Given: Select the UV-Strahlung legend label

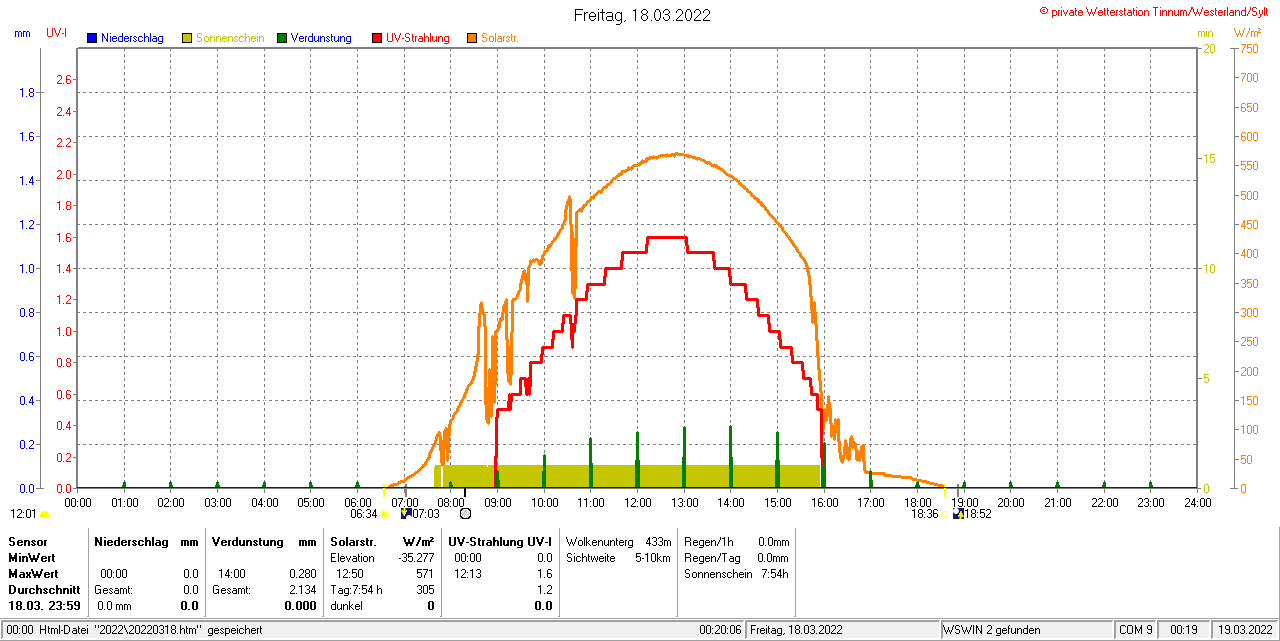Looking at the screenshot, I should 418,38.
